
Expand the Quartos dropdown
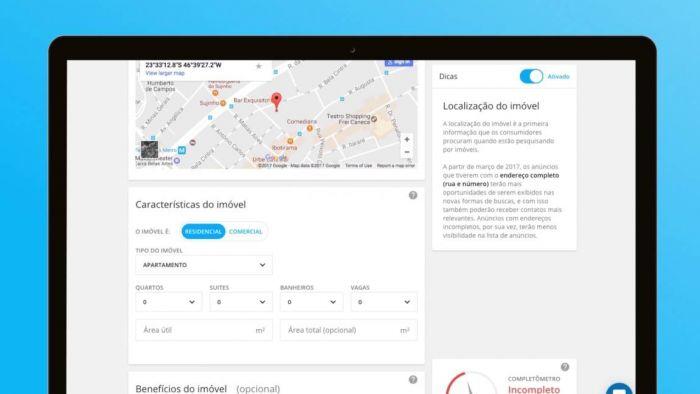coord(169,302)
